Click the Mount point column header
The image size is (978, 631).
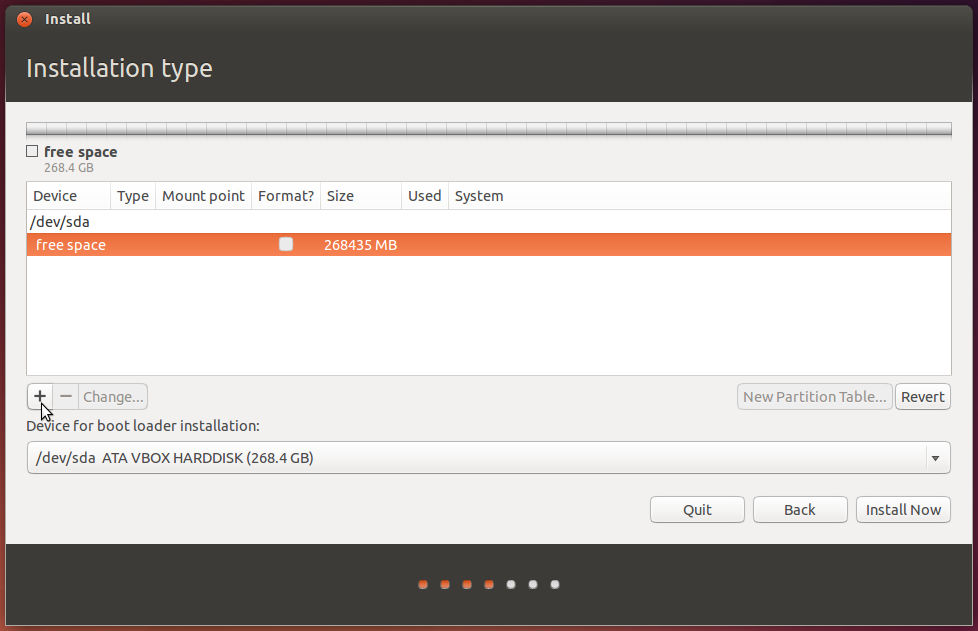click(203, 196)
